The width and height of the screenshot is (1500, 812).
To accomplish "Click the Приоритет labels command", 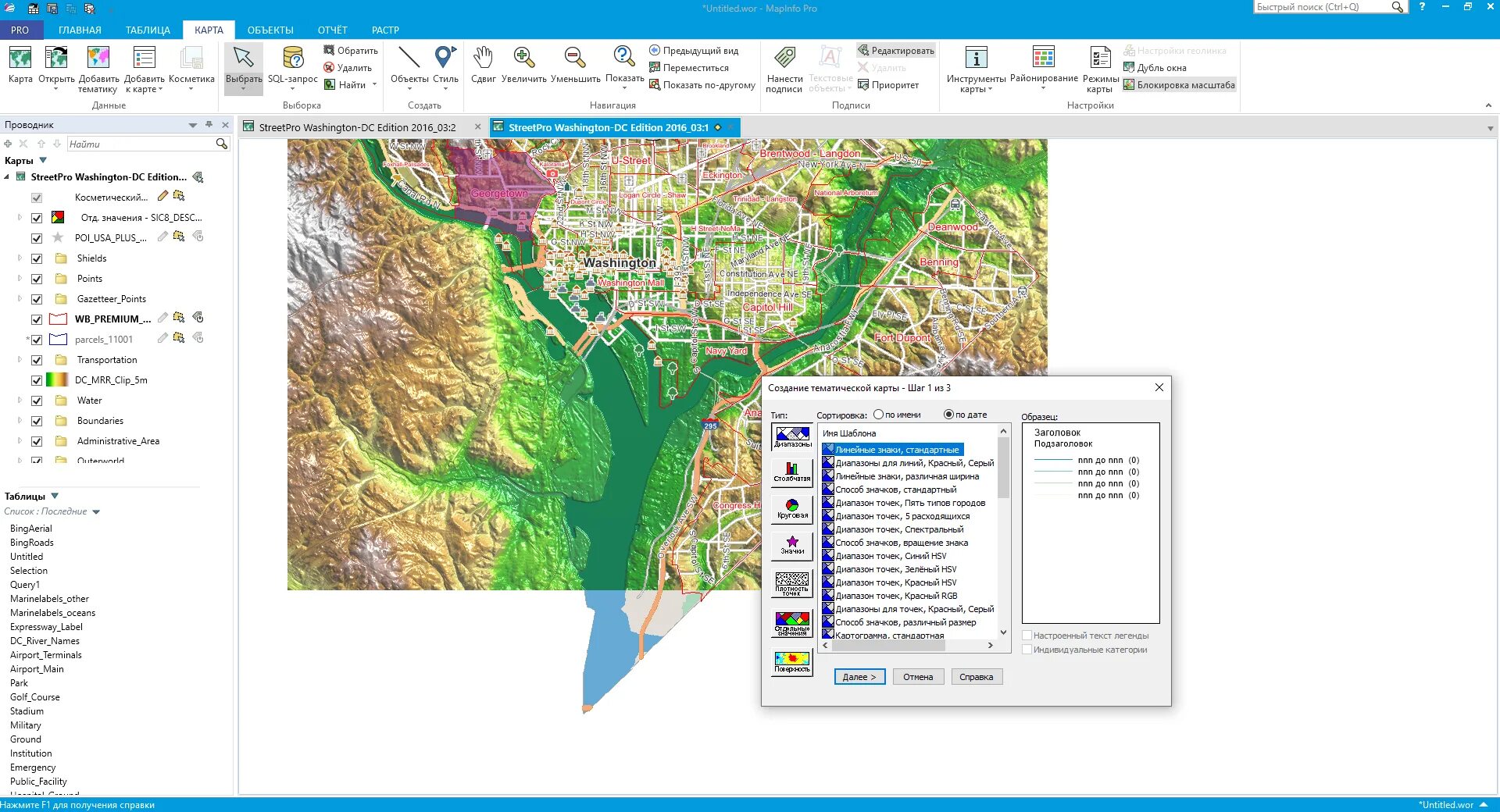I will tap(888, 85).
